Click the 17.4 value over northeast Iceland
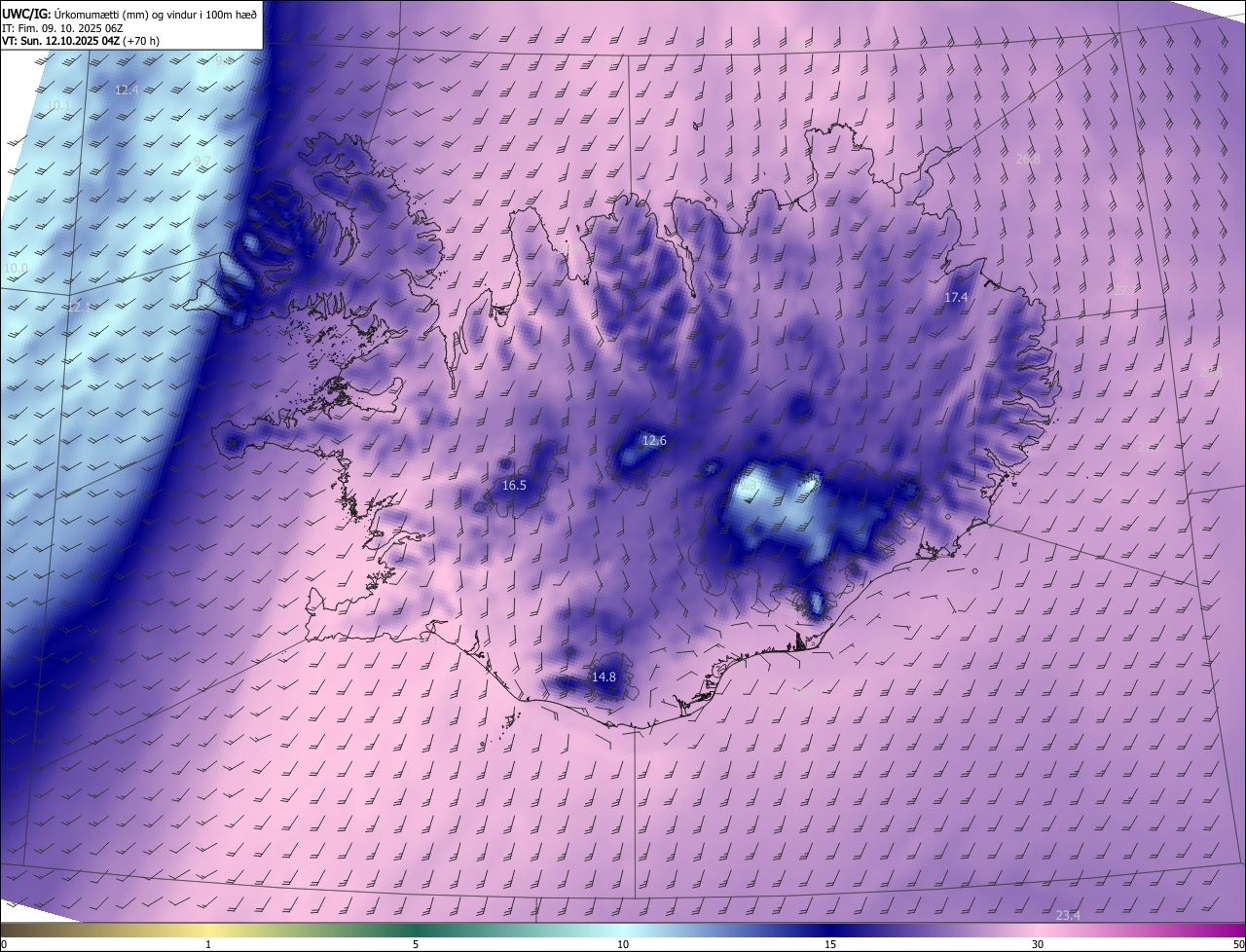The width and height of the screenshot is (1246, 952). (x=957, y=297)
